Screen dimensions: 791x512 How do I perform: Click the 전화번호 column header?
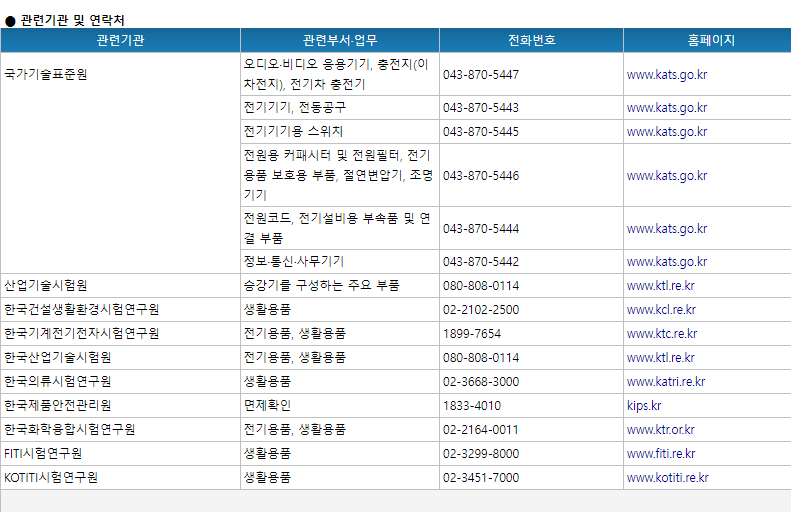click(531, 40)
